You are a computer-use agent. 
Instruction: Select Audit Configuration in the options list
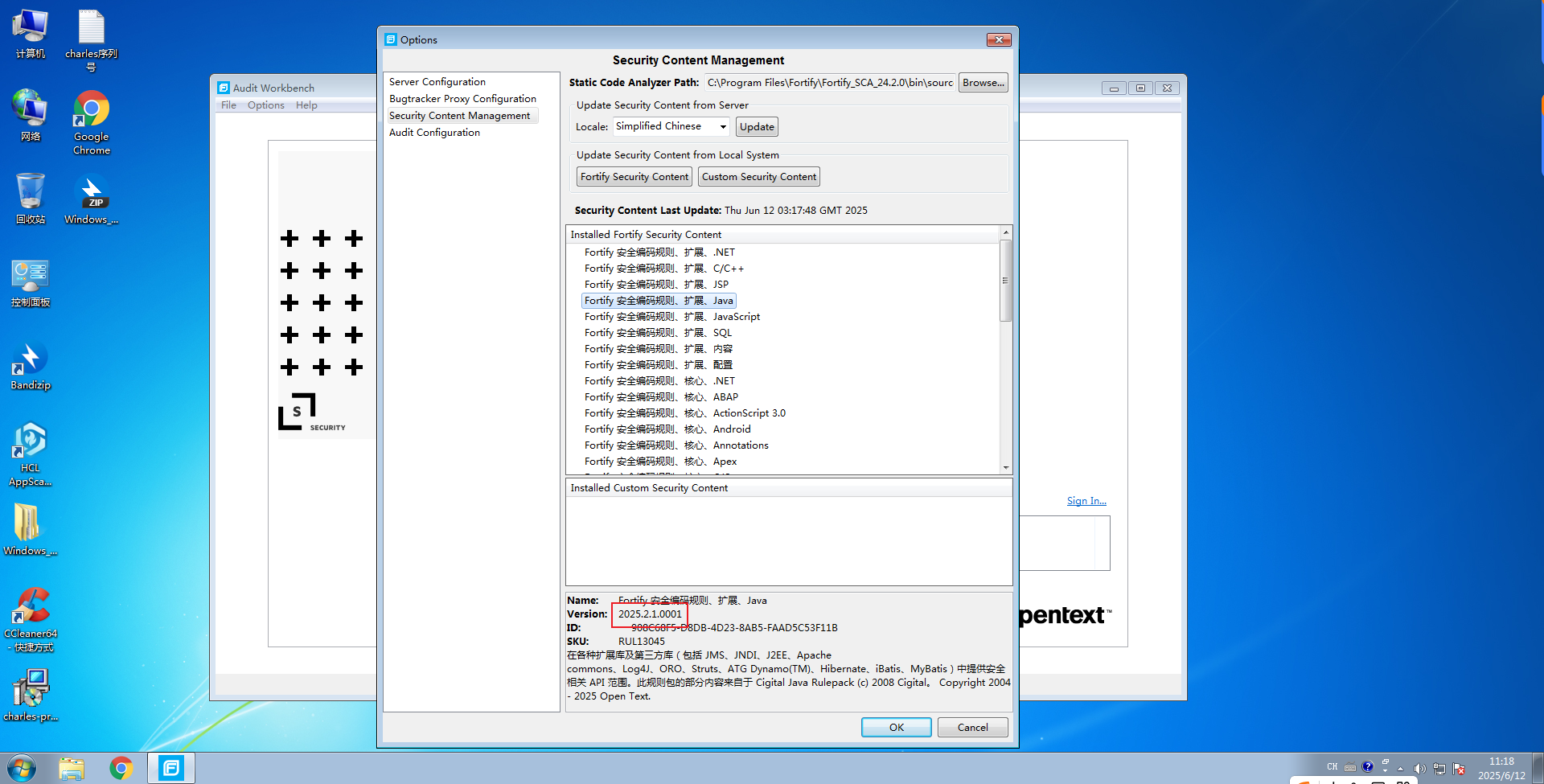click(434, 133)
